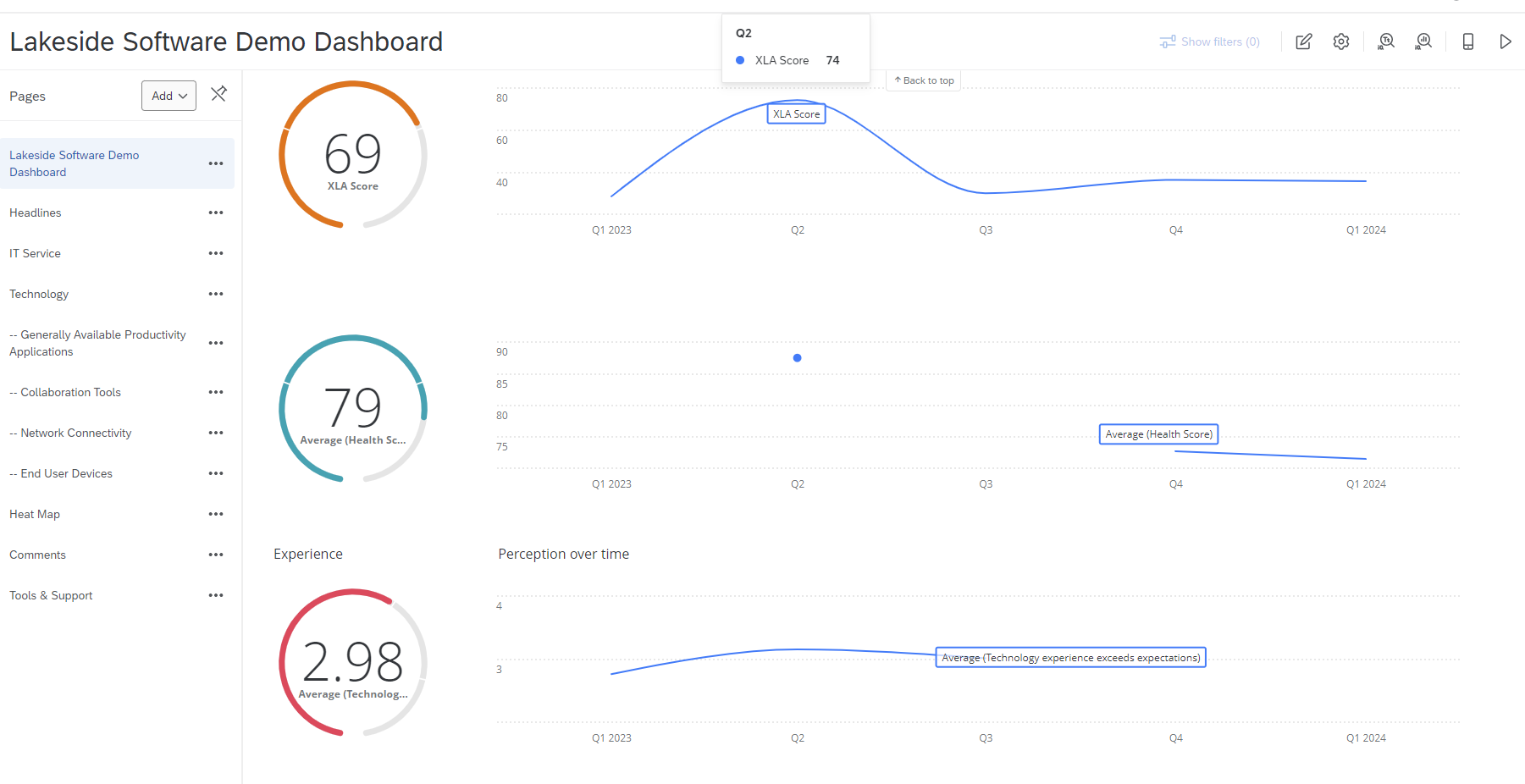This screenshot has height=784, width=1525.
Task: Unpin the Pages panel
Action: click(218, 93)
